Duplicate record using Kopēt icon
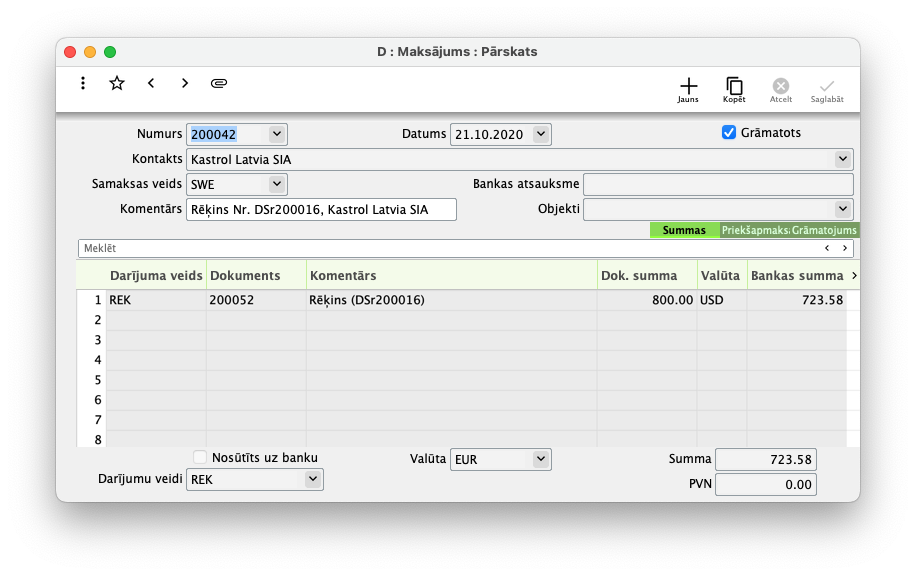This screenshot has height=576, width=916. pyautogui.click(x=734, y=90)
